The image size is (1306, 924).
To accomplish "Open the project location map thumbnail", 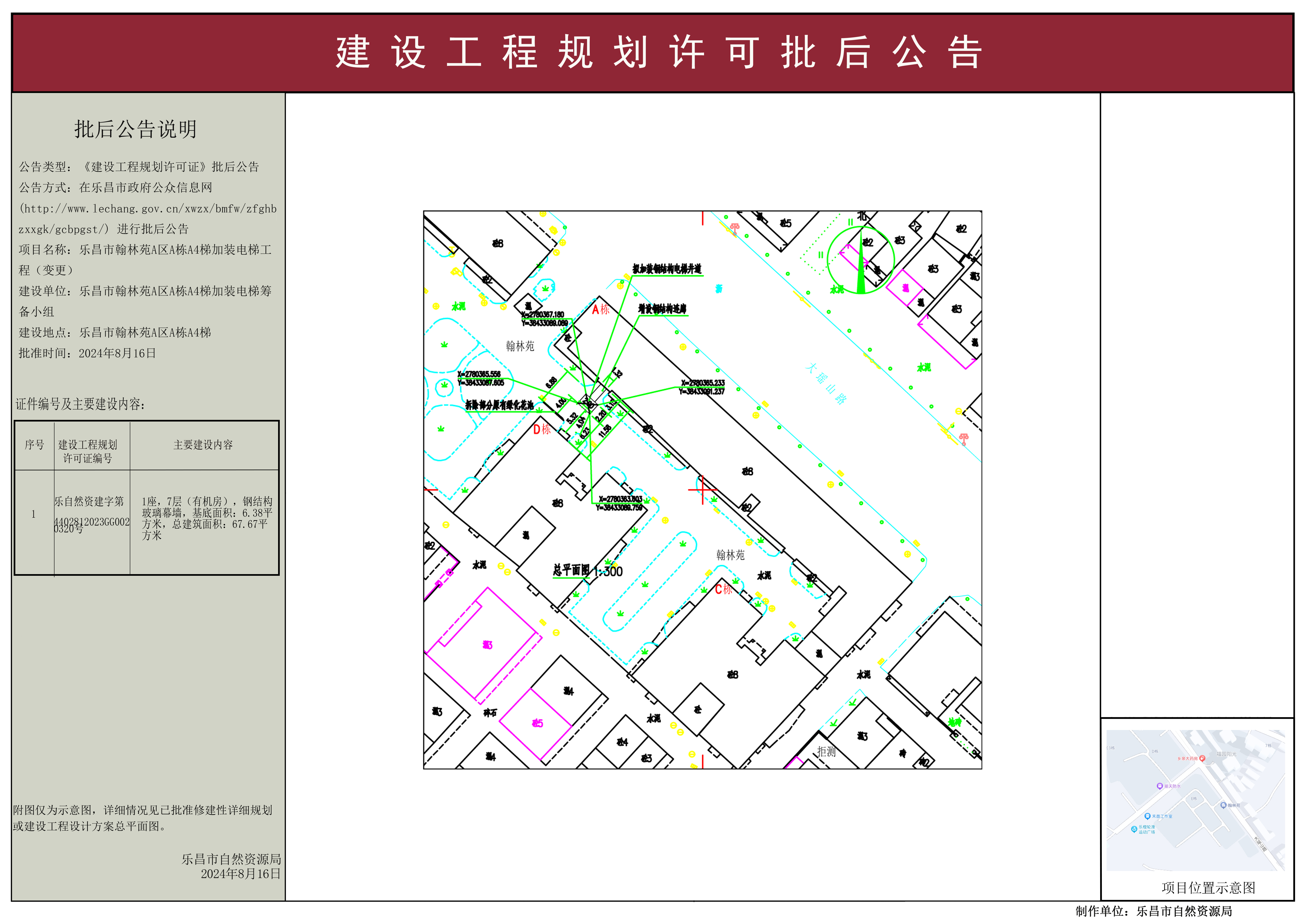I will [x=1196, y=801].
